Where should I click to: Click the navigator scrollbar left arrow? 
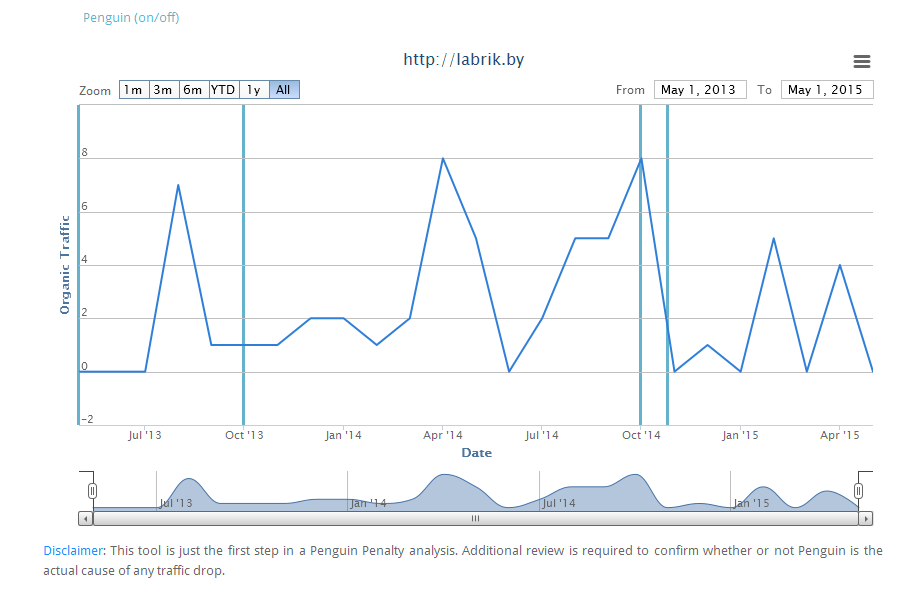[x=85, y=518]
